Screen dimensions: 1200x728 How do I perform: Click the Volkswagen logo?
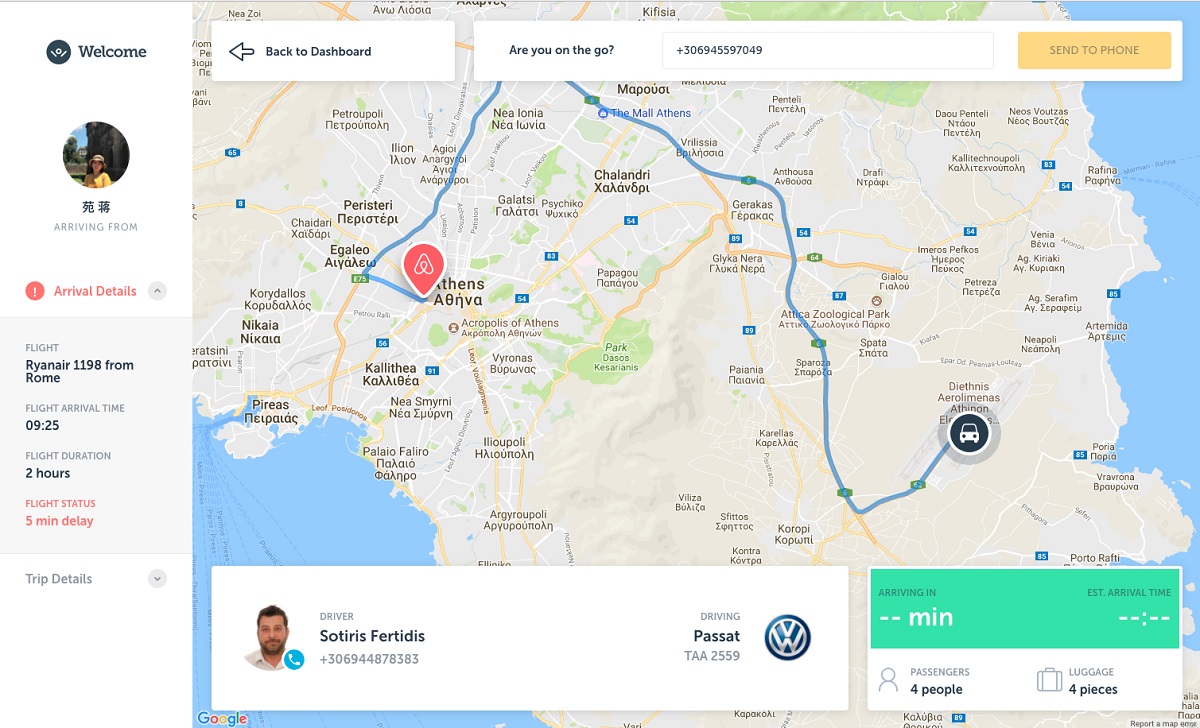point(787,638)
